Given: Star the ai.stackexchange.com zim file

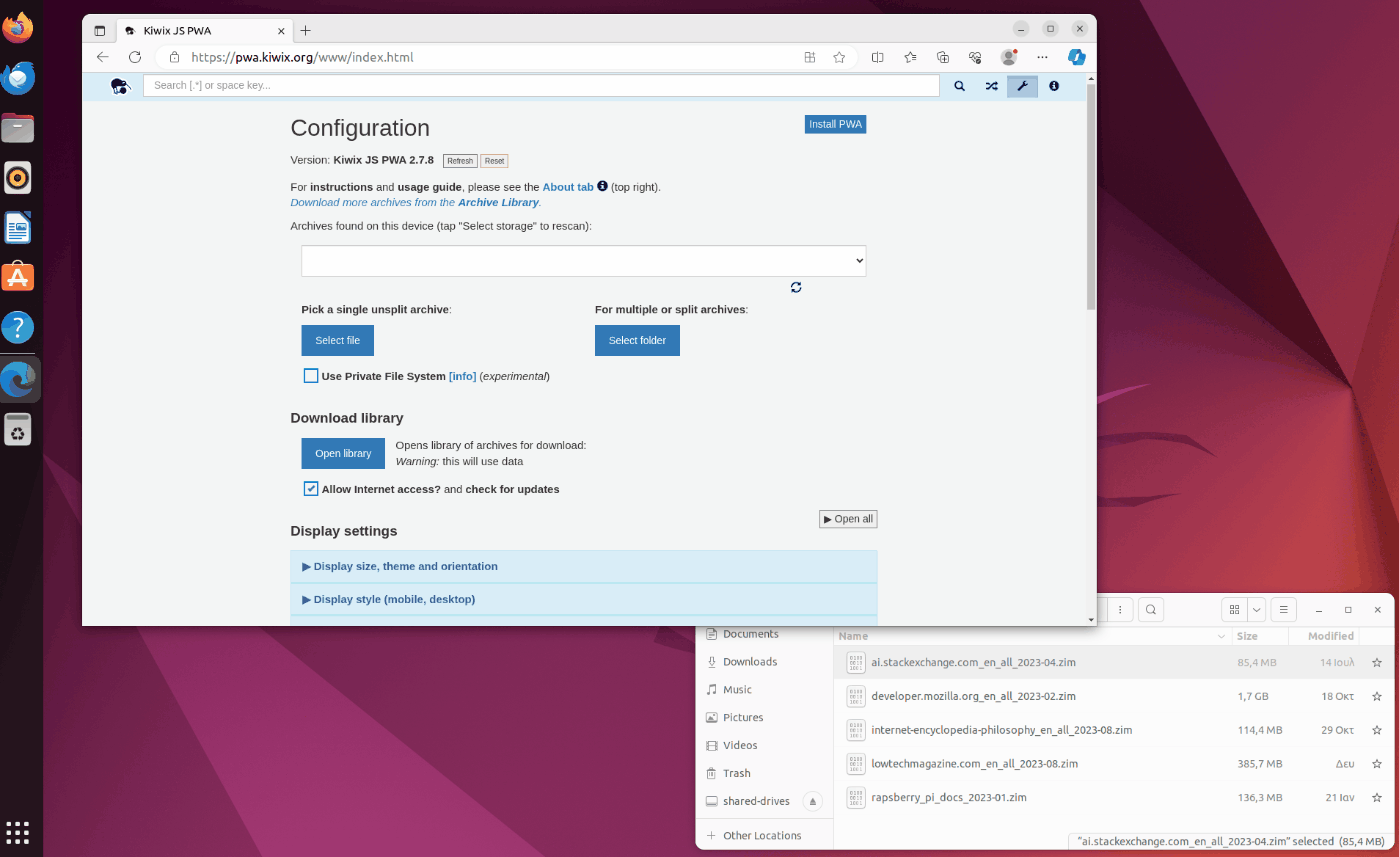Looking at the screenshot, I should pyautogui.click(x=1377, y=662).
